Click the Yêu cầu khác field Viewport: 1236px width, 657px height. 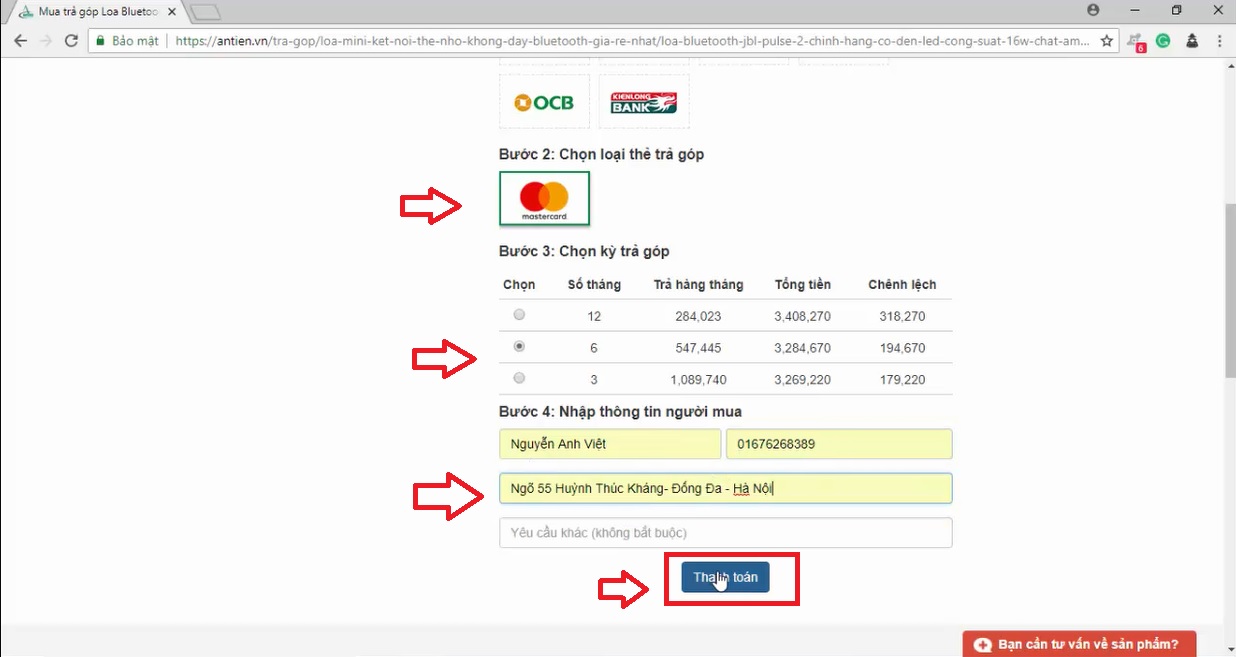725,533
